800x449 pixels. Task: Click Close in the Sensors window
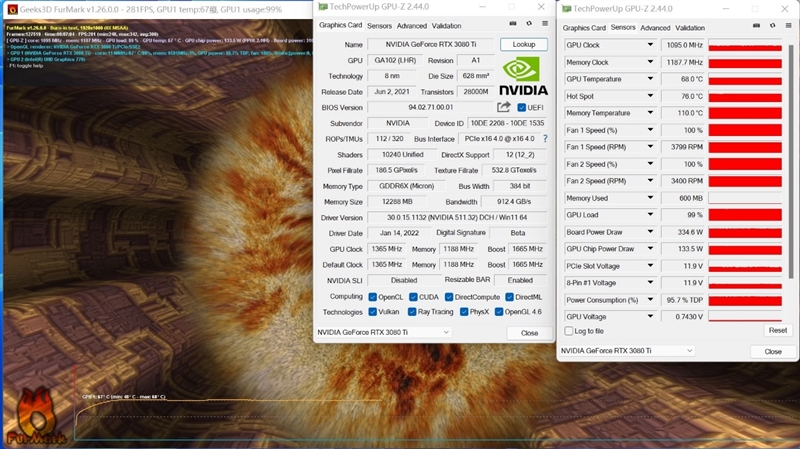(773, 352)
